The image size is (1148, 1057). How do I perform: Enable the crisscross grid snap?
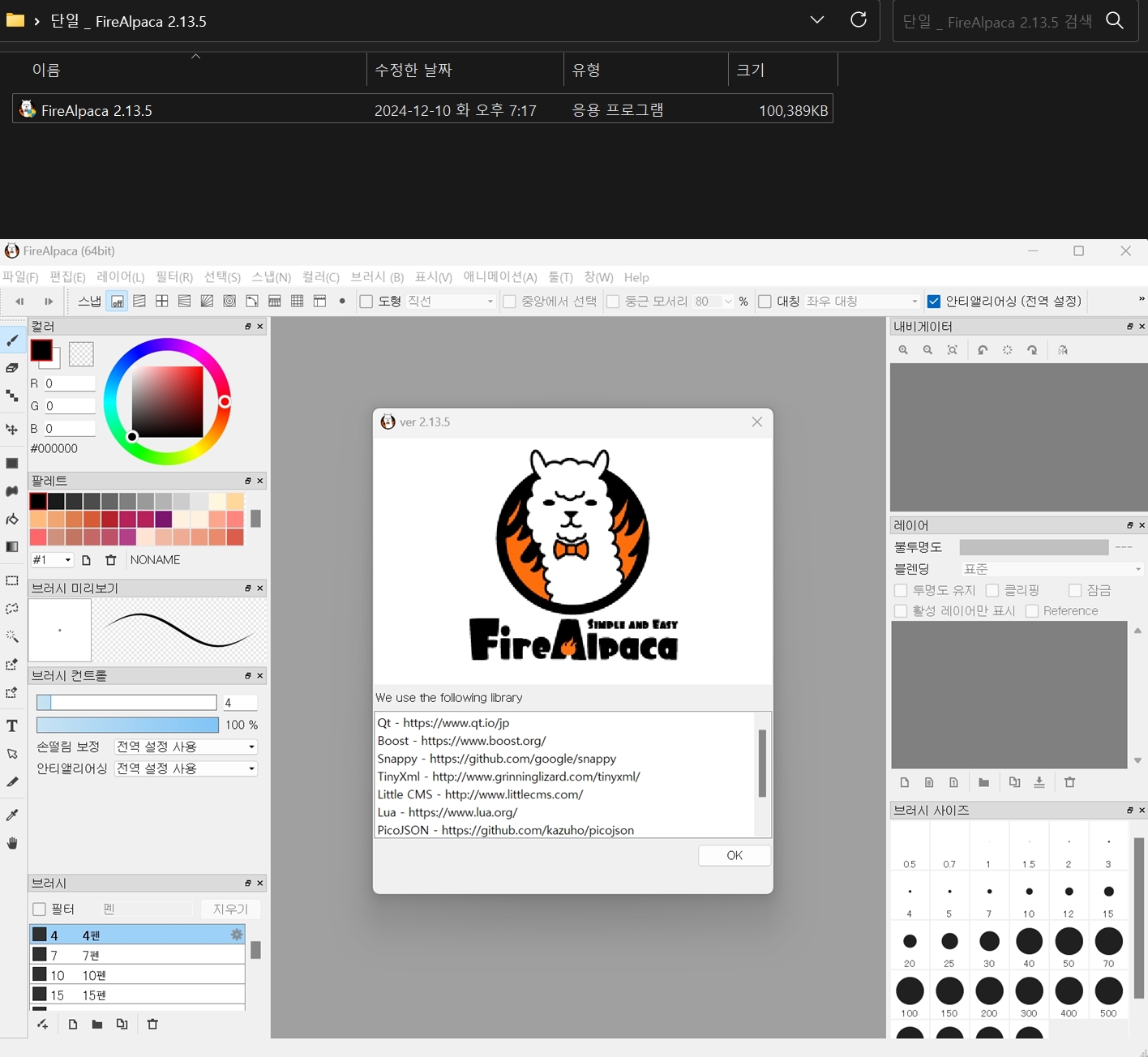pos(298,302)
